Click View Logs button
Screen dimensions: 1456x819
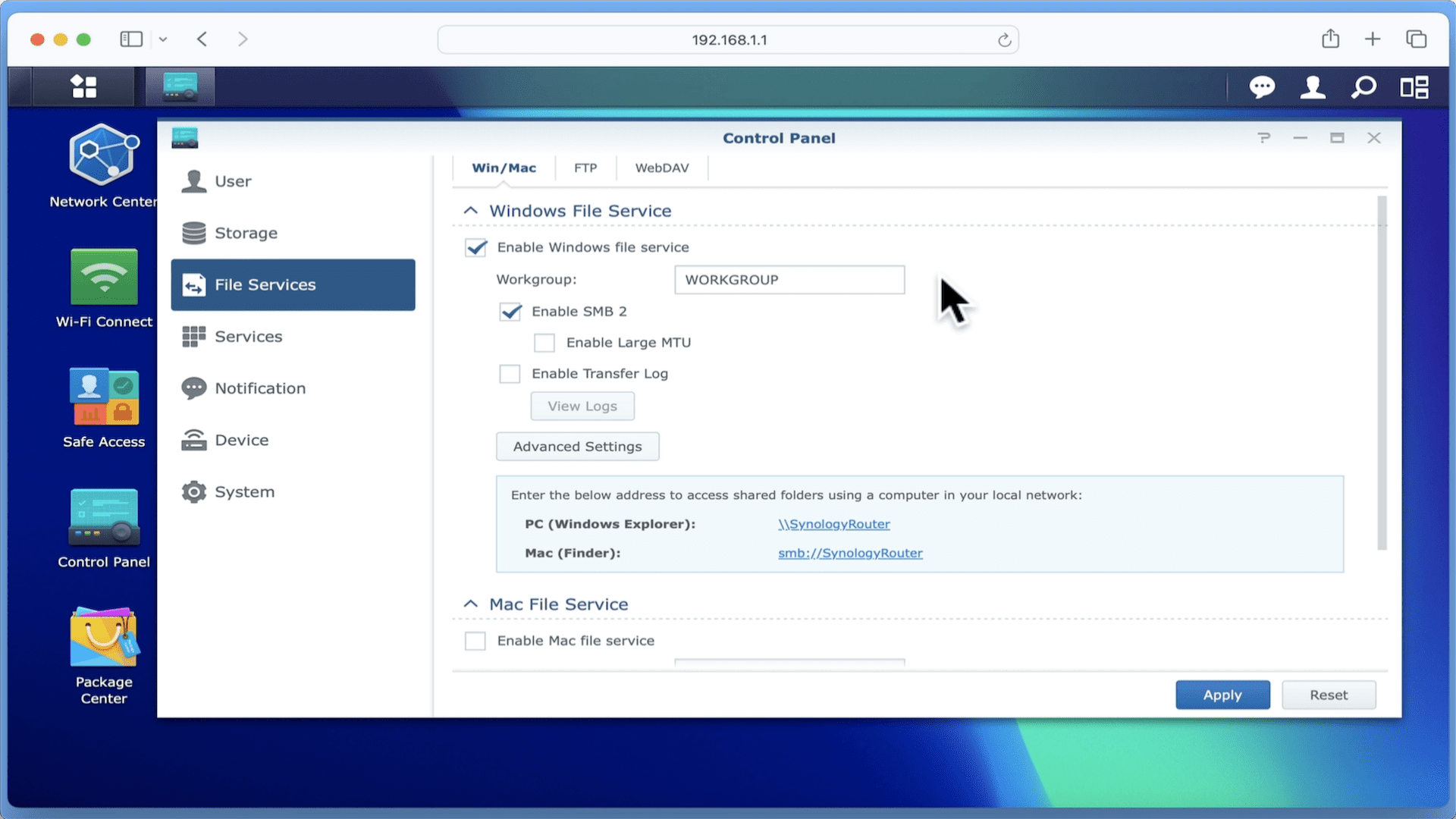coord(582,406)
